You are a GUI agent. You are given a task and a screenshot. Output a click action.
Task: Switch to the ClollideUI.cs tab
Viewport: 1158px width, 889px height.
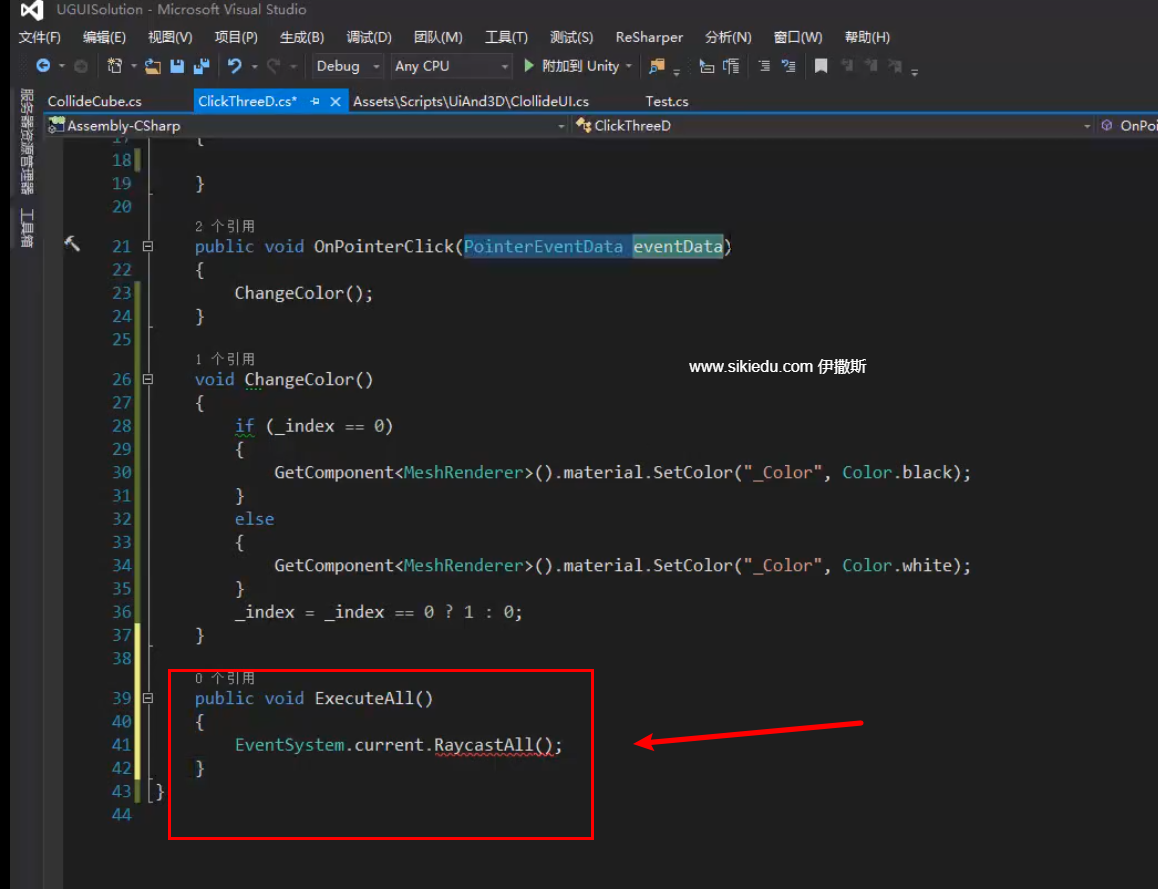click(470, 102)
